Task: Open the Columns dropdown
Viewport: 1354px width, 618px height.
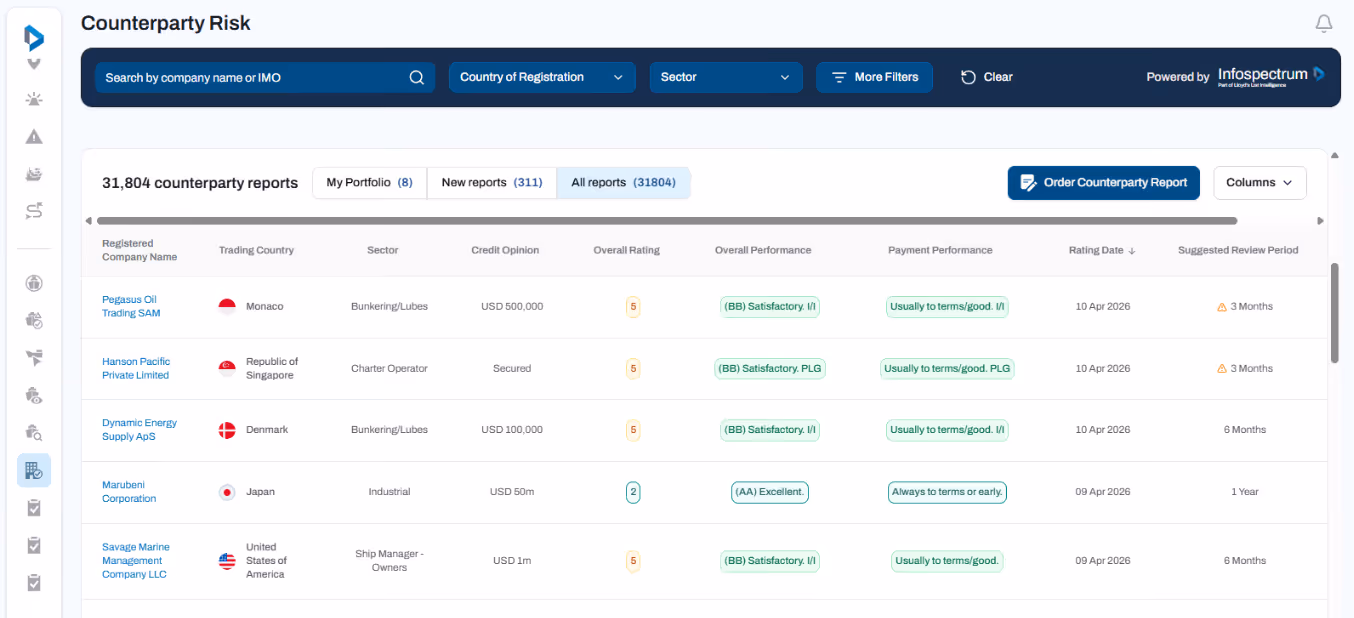Action: coord(1260,183)
